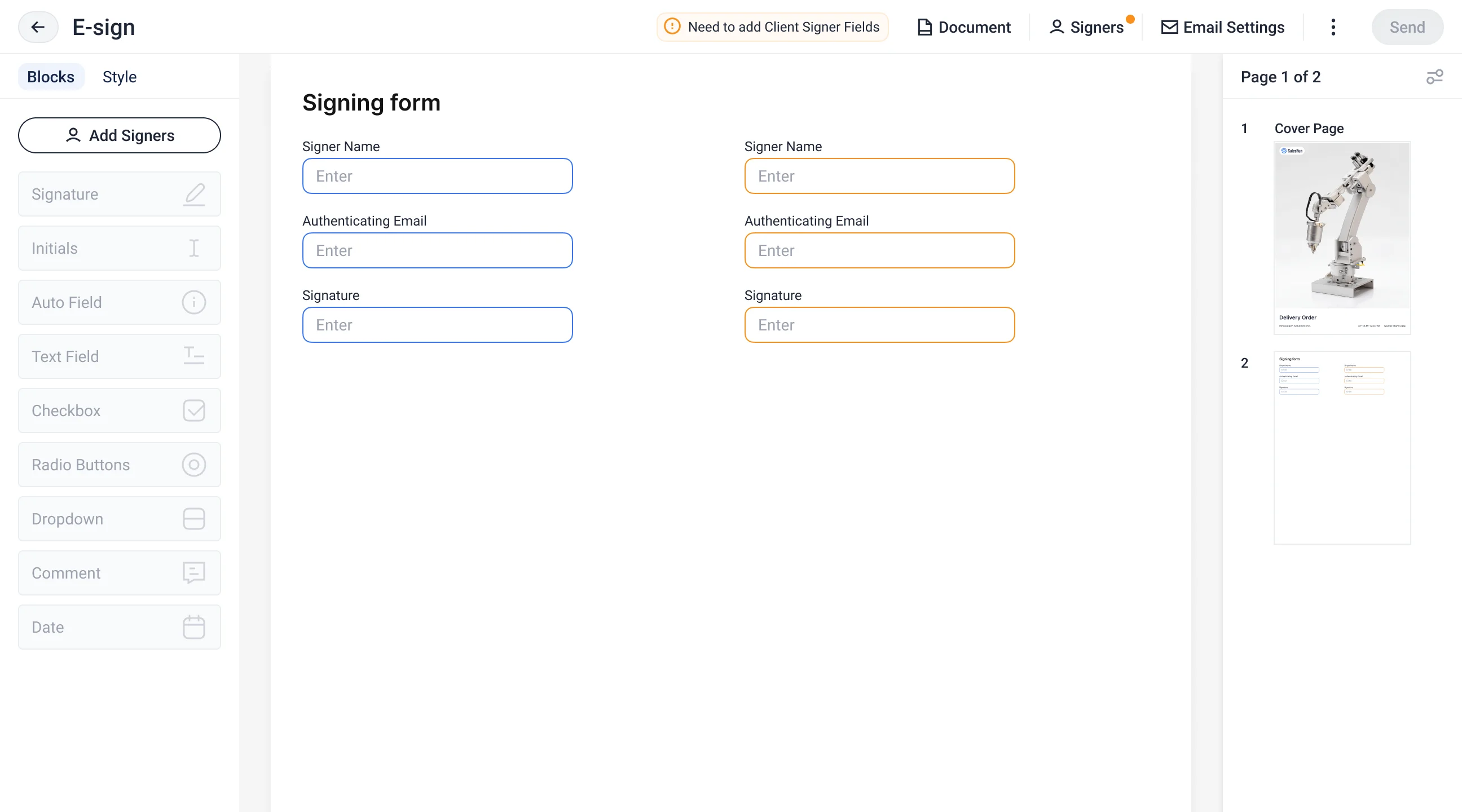Click the orange Authenticating Email input field
This screenshot has height=812, width=1462.
(879, 250)
